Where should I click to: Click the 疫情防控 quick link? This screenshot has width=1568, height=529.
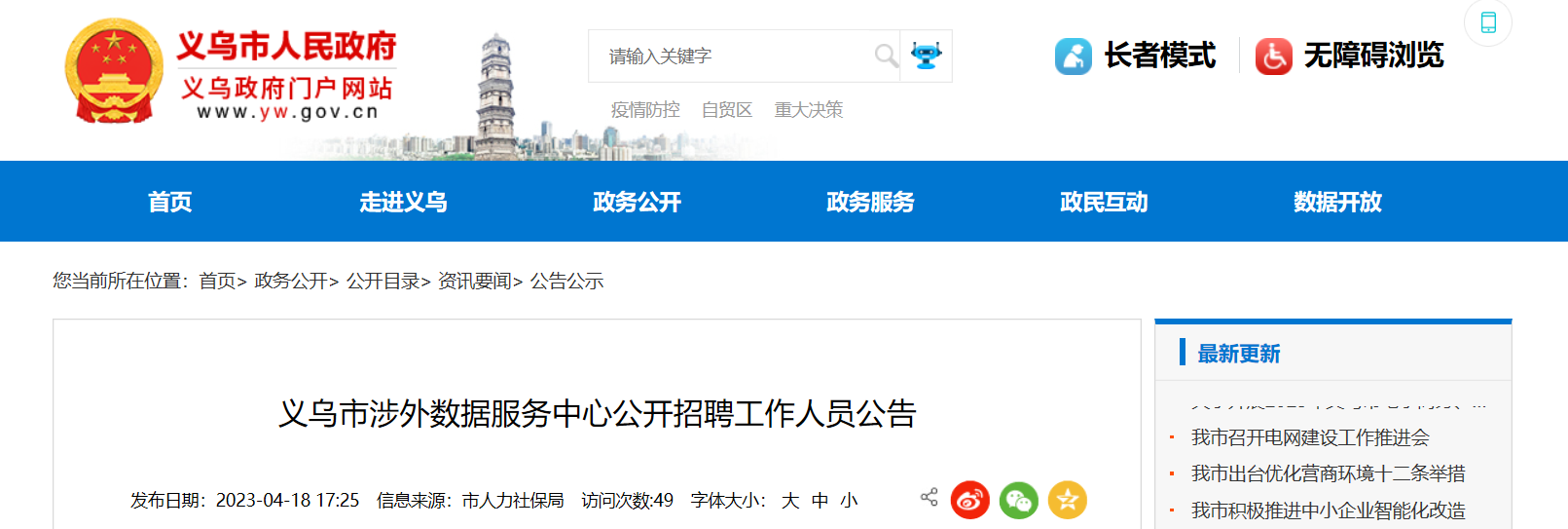[x=645, y=110]
